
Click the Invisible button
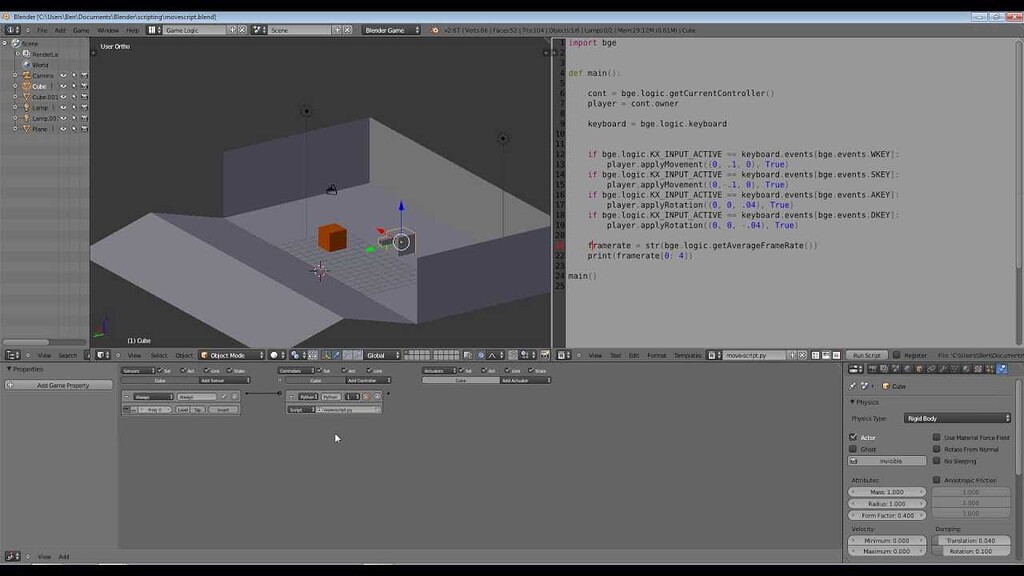click(887, 461)
